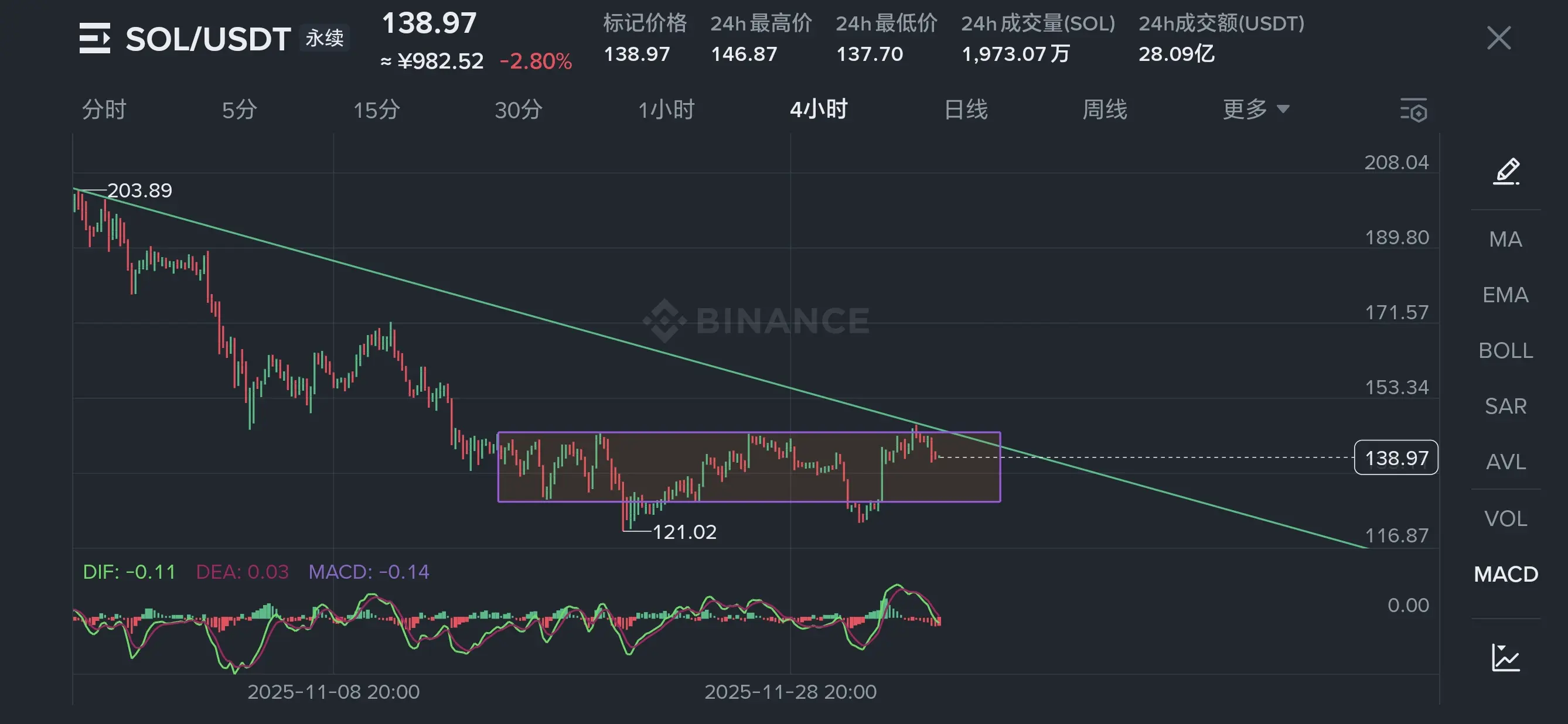Image resolution: width=1568 pixels, height=724 pixels.
Task: Enable the BOLL indicator
Action: pyautogui.click(x=1505, y=350)
